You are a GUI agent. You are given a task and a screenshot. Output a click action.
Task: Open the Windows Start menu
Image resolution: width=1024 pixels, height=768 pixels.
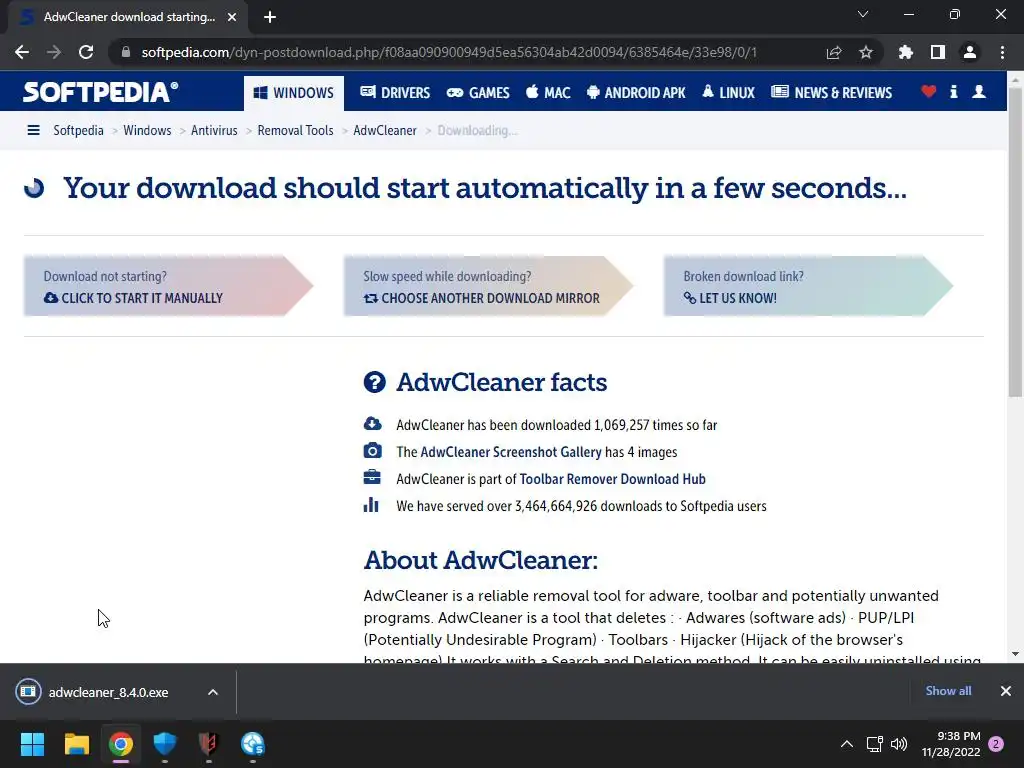coord(32,744)
